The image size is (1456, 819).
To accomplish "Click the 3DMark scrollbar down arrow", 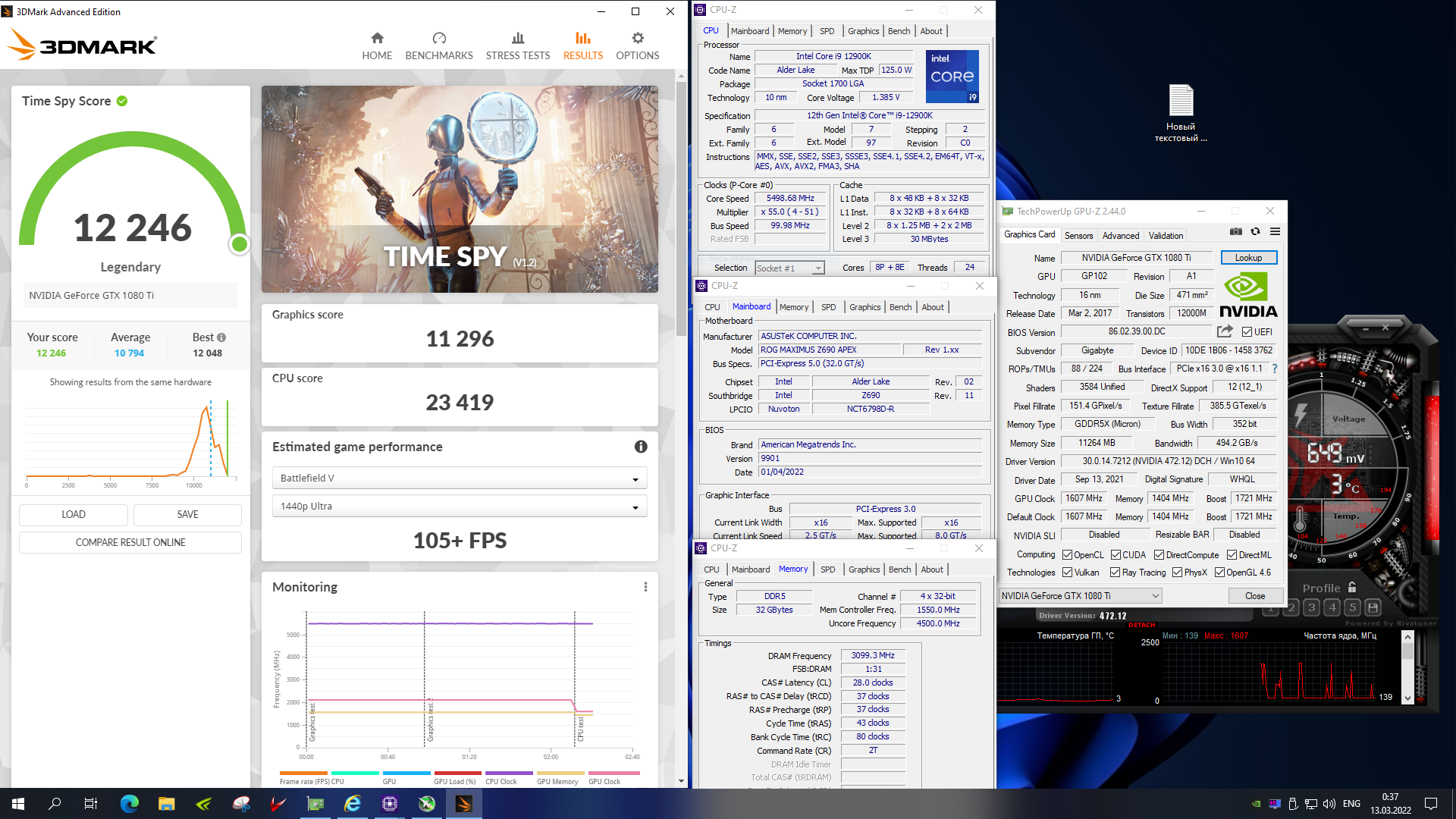I will click(x=681, y=781).
